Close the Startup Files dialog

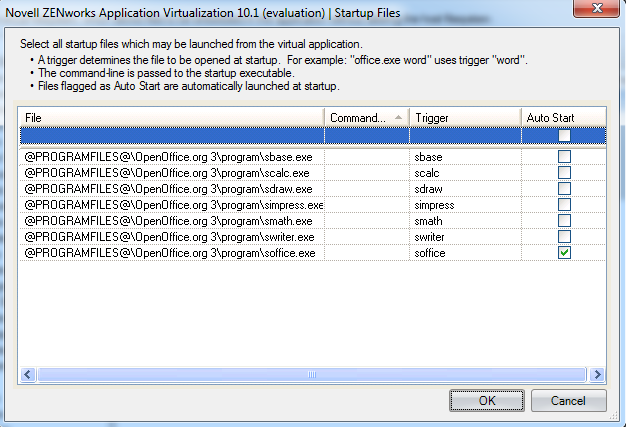pos(597,8)
